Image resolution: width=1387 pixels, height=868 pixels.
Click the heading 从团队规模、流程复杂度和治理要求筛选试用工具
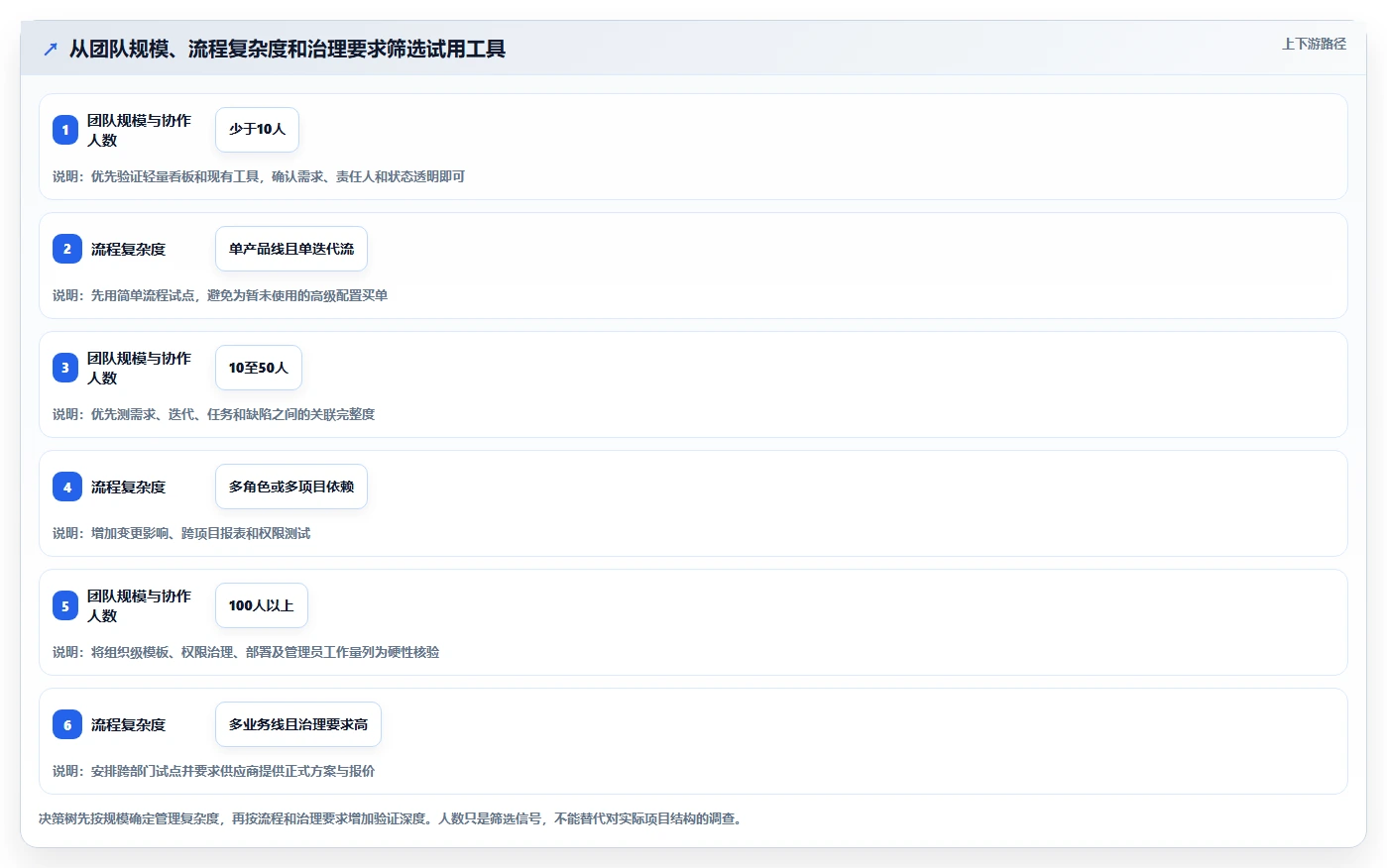coord(288,49)
